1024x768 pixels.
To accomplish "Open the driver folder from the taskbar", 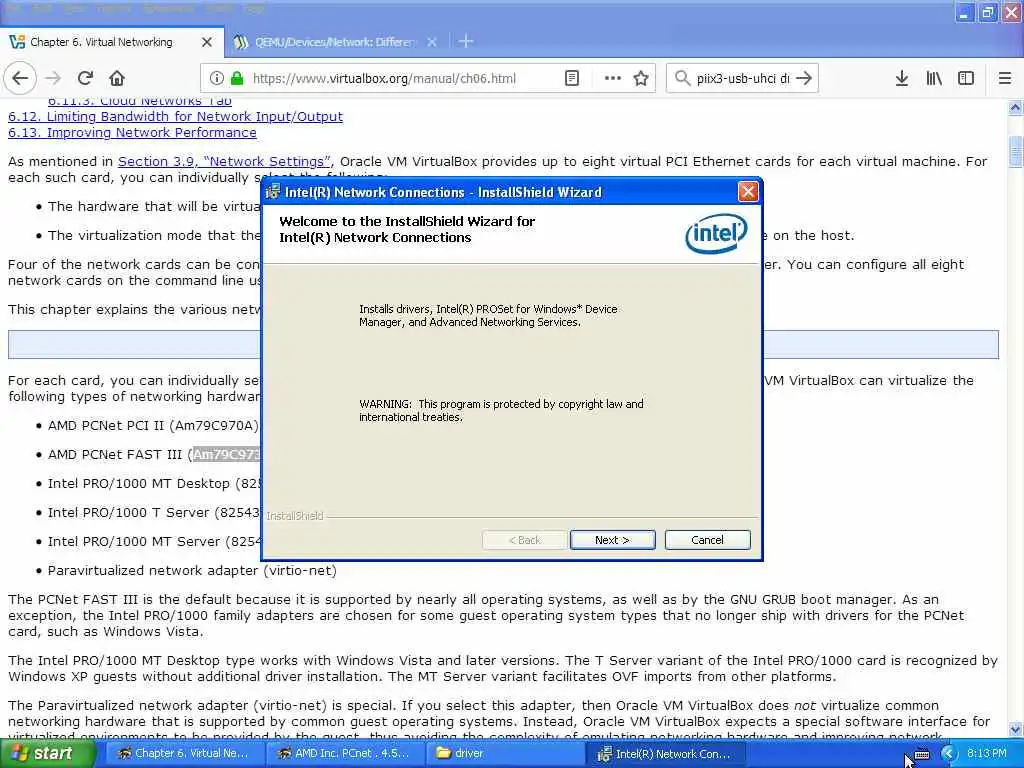I will pyautogui.click(x=504, y=754).
